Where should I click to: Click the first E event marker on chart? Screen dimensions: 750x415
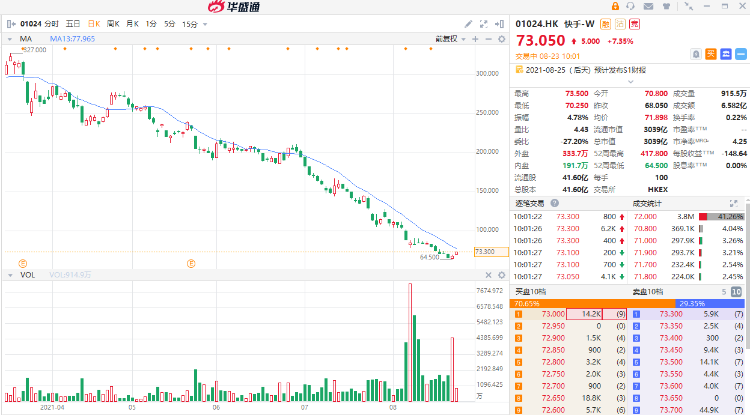(23, 263)
